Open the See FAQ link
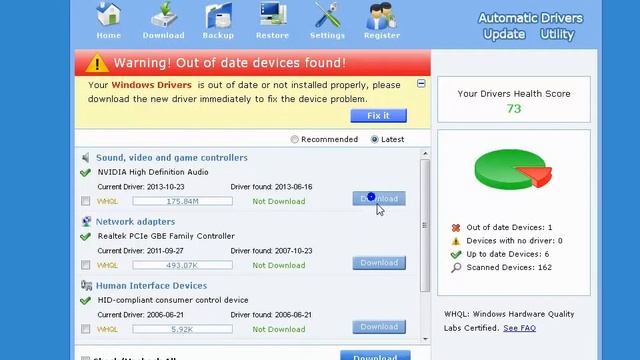 [519, 328]
